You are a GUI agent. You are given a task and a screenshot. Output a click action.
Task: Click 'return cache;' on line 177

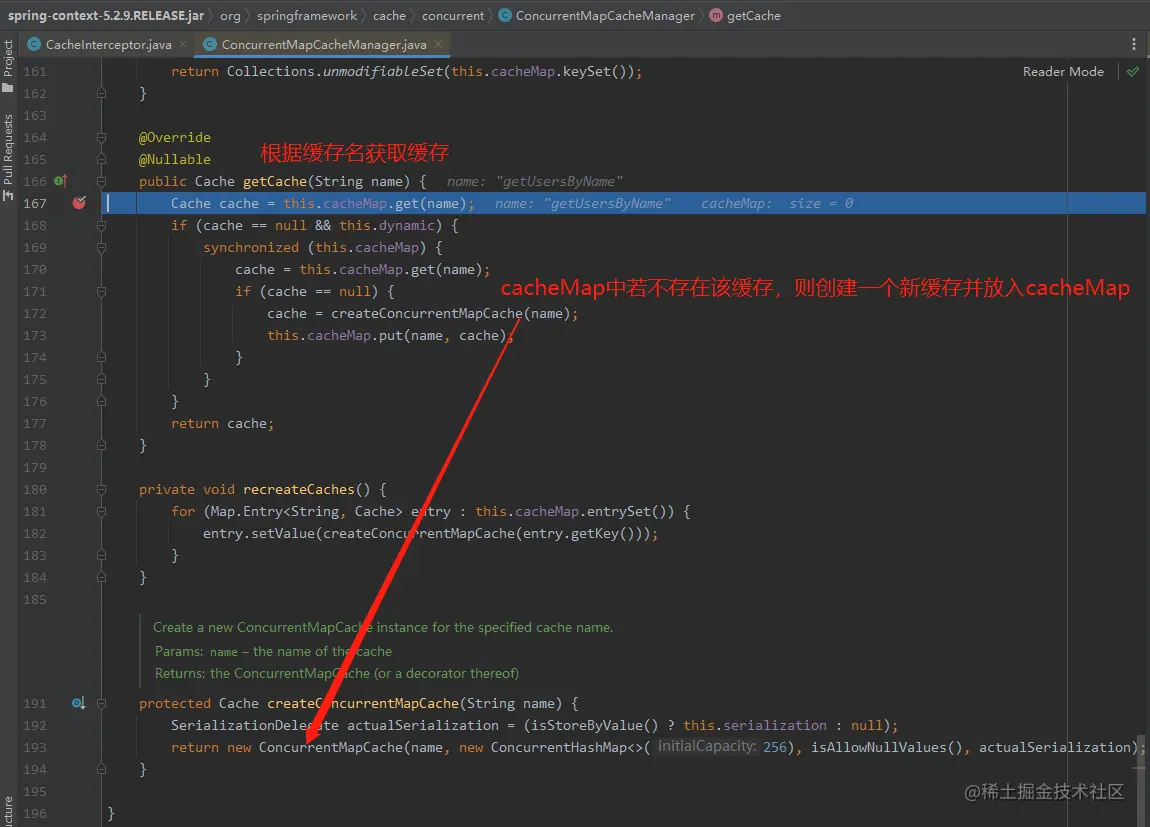coord(222,423)
